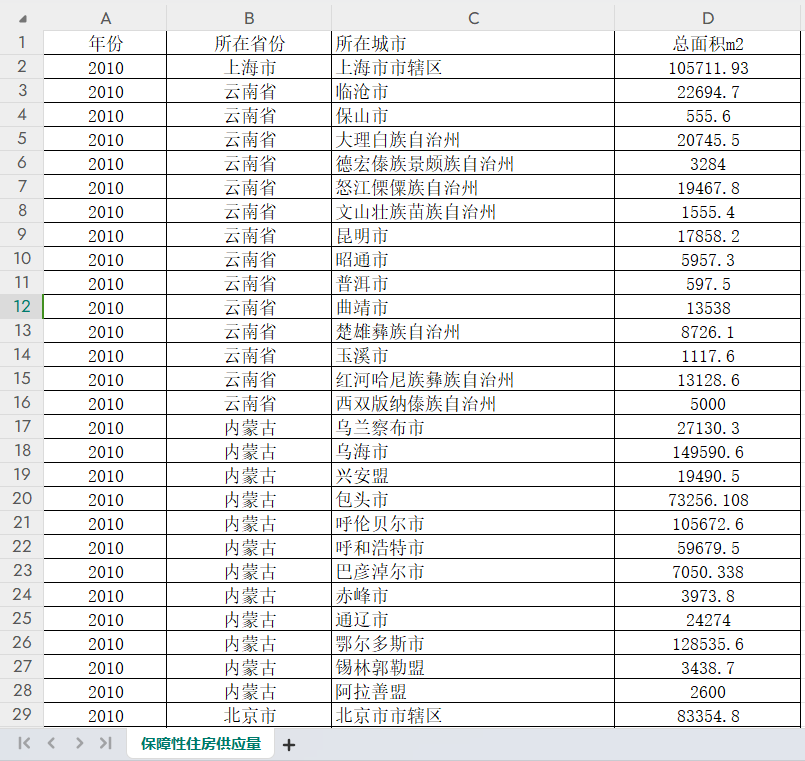Click the 所在城市 header cell
This screenshot has height=761, width=805.
pos(473,44)
